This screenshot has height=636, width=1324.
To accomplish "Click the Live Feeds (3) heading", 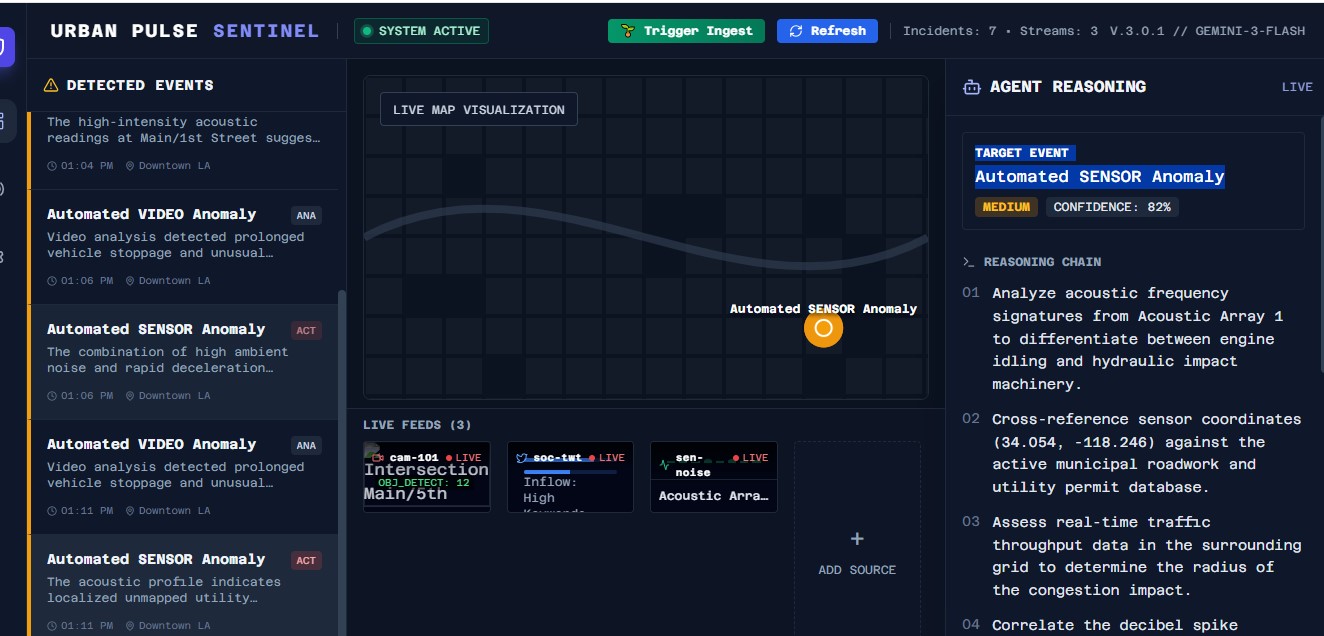I will point(417,425).
